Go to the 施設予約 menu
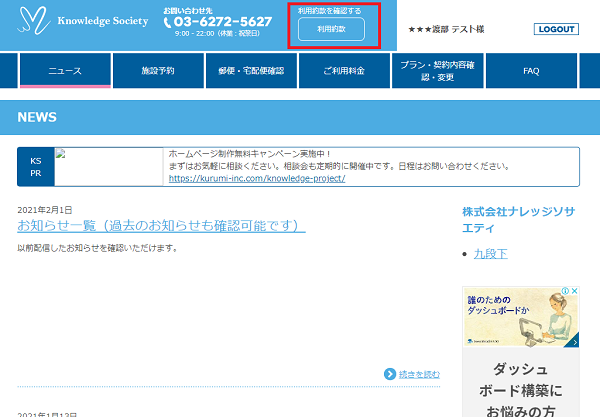The height and width of the screenshot is (417, 600). point(158,71)
